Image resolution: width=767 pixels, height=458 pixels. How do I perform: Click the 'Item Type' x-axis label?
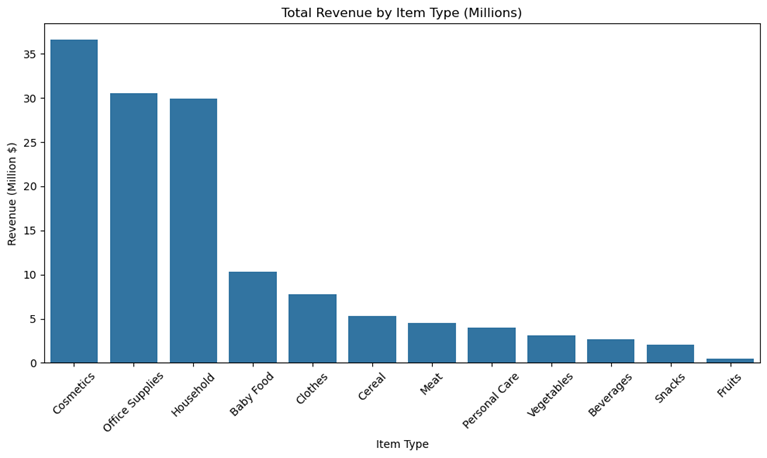coord(402,444)
